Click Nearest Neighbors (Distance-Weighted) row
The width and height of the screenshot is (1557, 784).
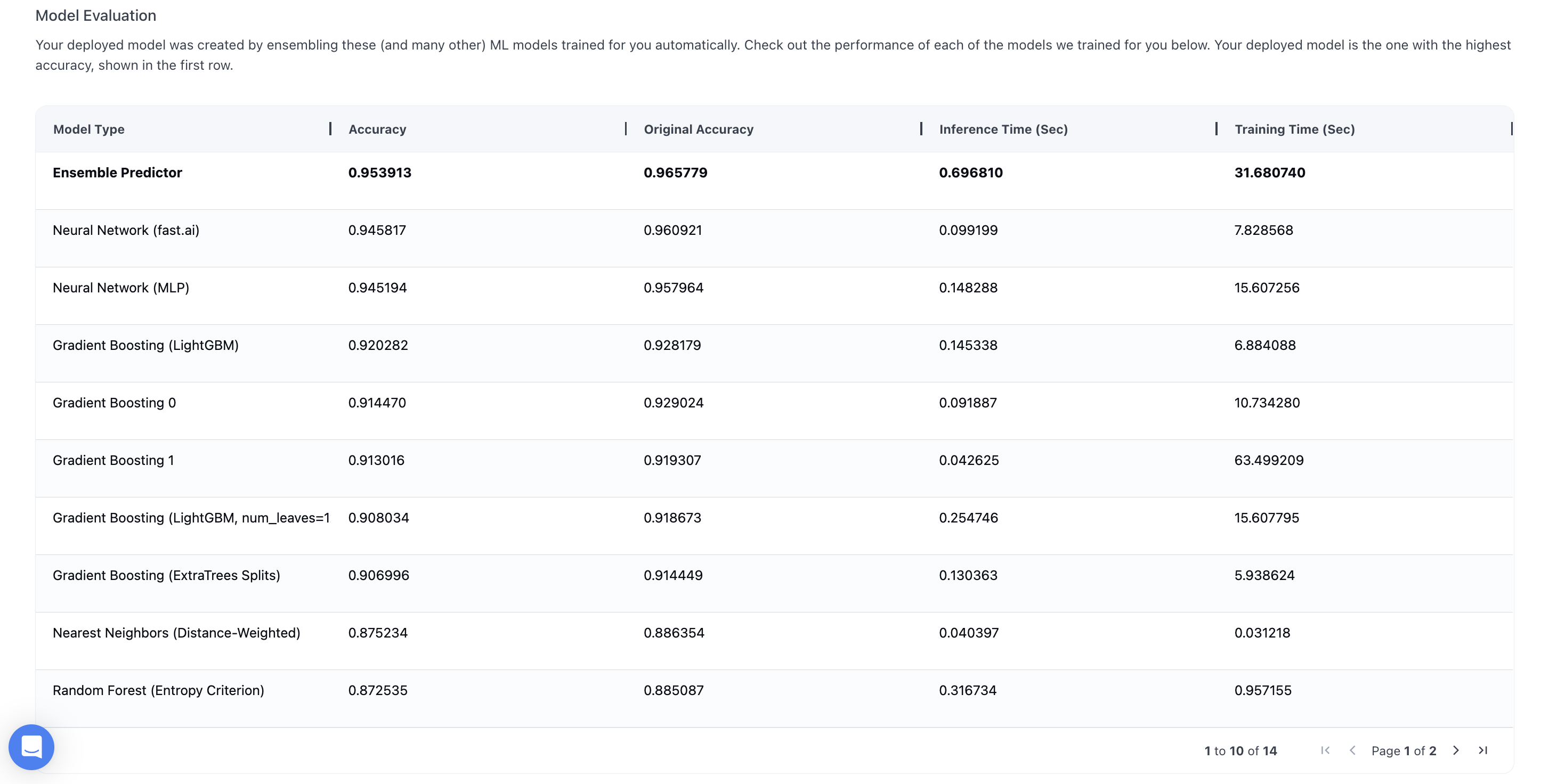tap(176, 632)
